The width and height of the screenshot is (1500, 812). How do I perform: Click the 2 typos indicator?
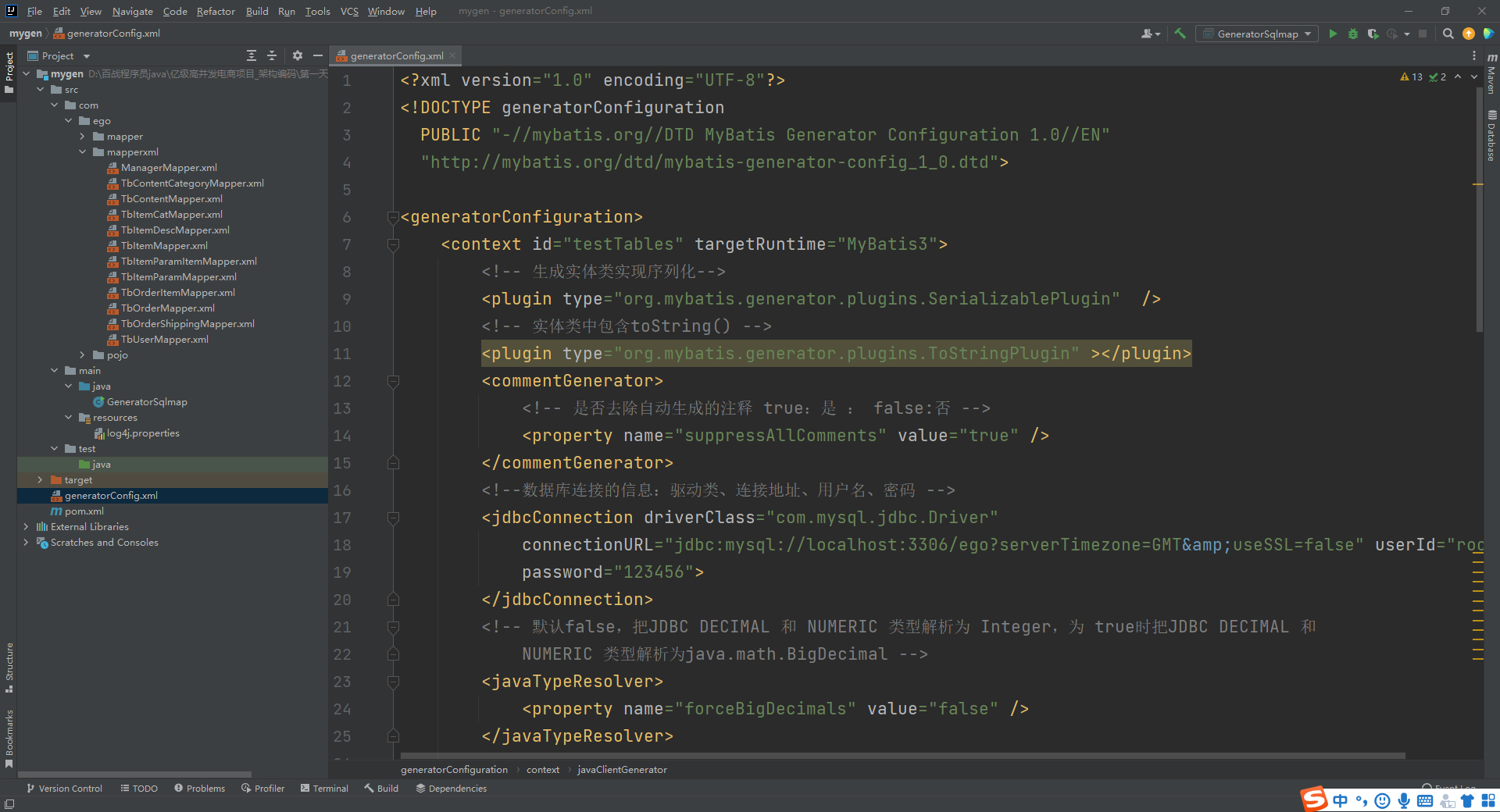[1437, 77]
